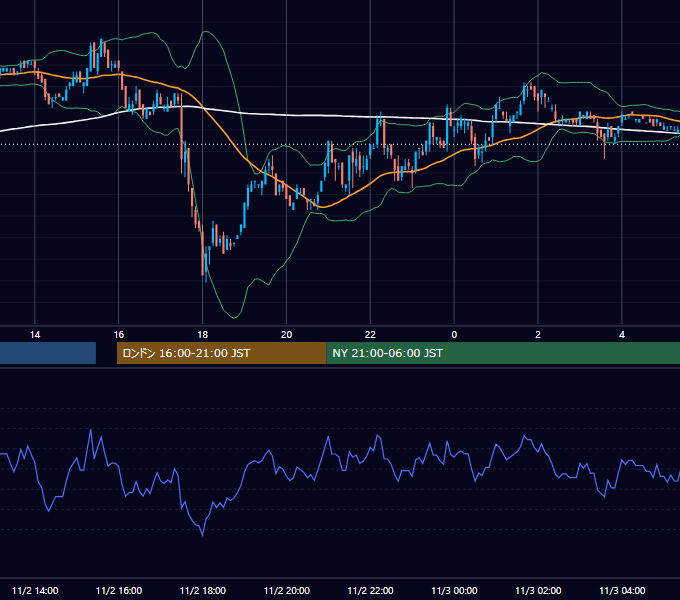Viewport: 680px width, 600px height.
Task: Click the 11/3 02:00 date label
Action: click(538, 590)
